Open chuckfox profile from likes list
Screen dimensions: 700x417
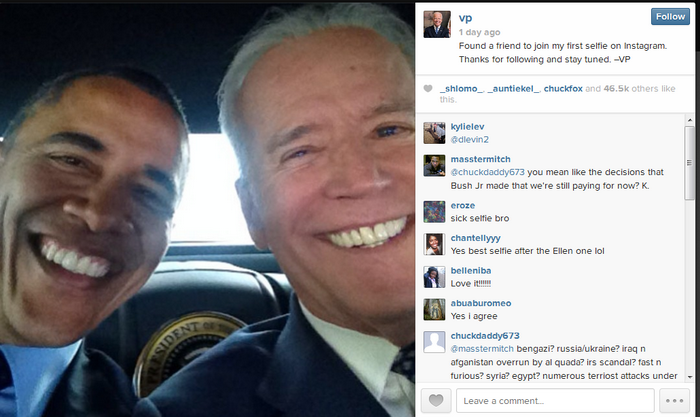click(563, 88)
